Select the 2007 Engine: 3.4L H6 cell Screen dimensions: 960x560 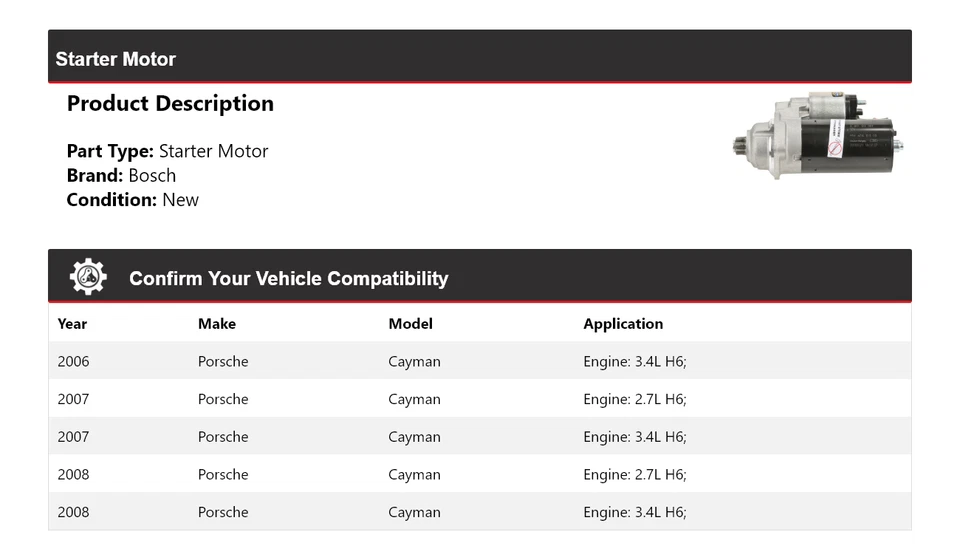coord(635,437)
